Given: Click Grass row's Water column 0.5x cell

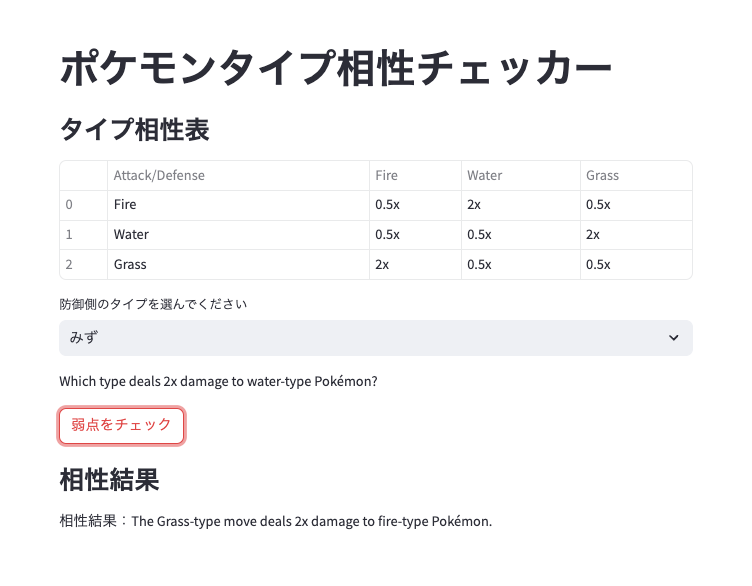Looking at the screenshot, I should [521, 264].
